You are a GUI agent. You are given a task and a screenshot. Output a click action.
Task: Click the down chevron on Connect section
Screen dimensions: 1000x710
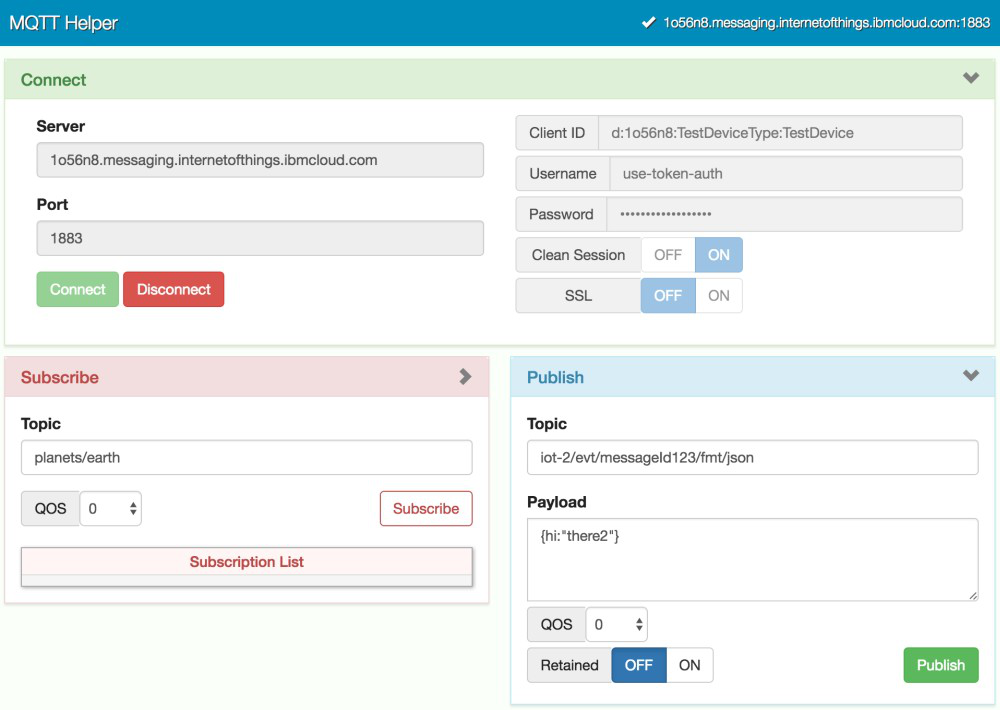(x=969, y=77)
